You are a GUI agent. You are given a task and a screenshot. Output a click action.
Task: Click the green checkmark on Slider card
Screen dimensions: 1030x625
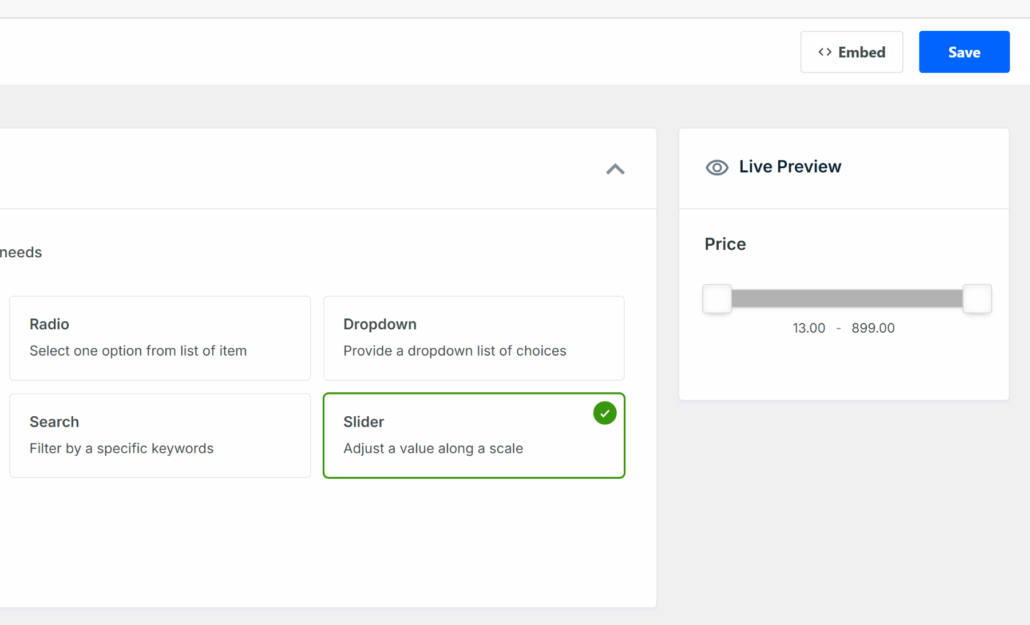click(x=604, y=413)
